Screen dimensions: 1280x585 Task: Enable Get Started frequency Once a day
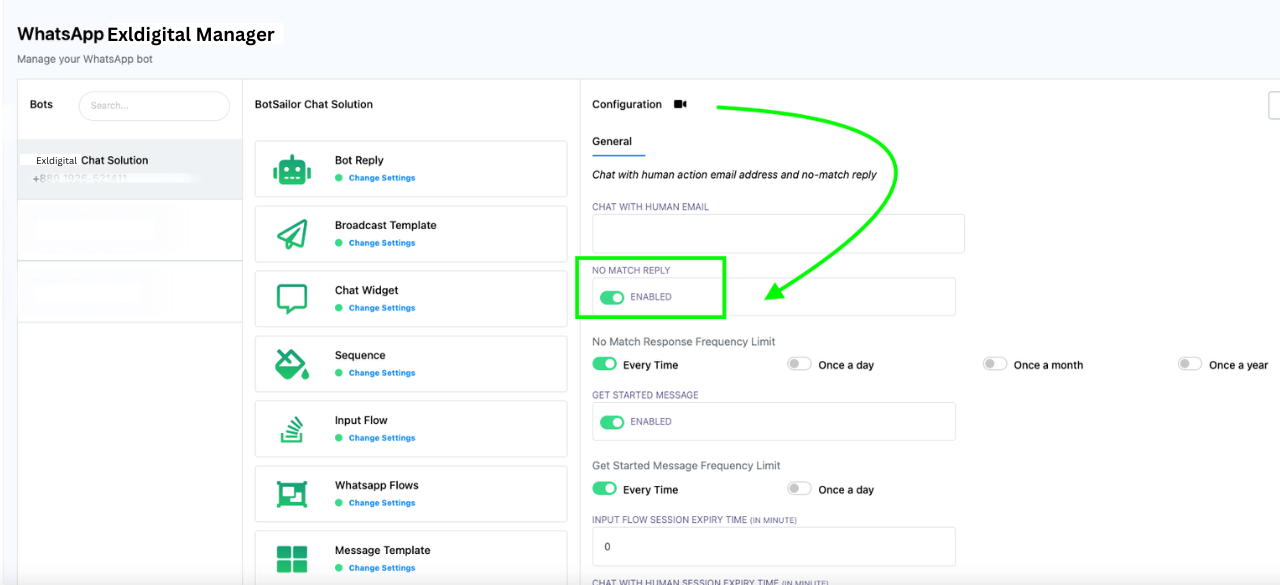click(x=799, y=489)
